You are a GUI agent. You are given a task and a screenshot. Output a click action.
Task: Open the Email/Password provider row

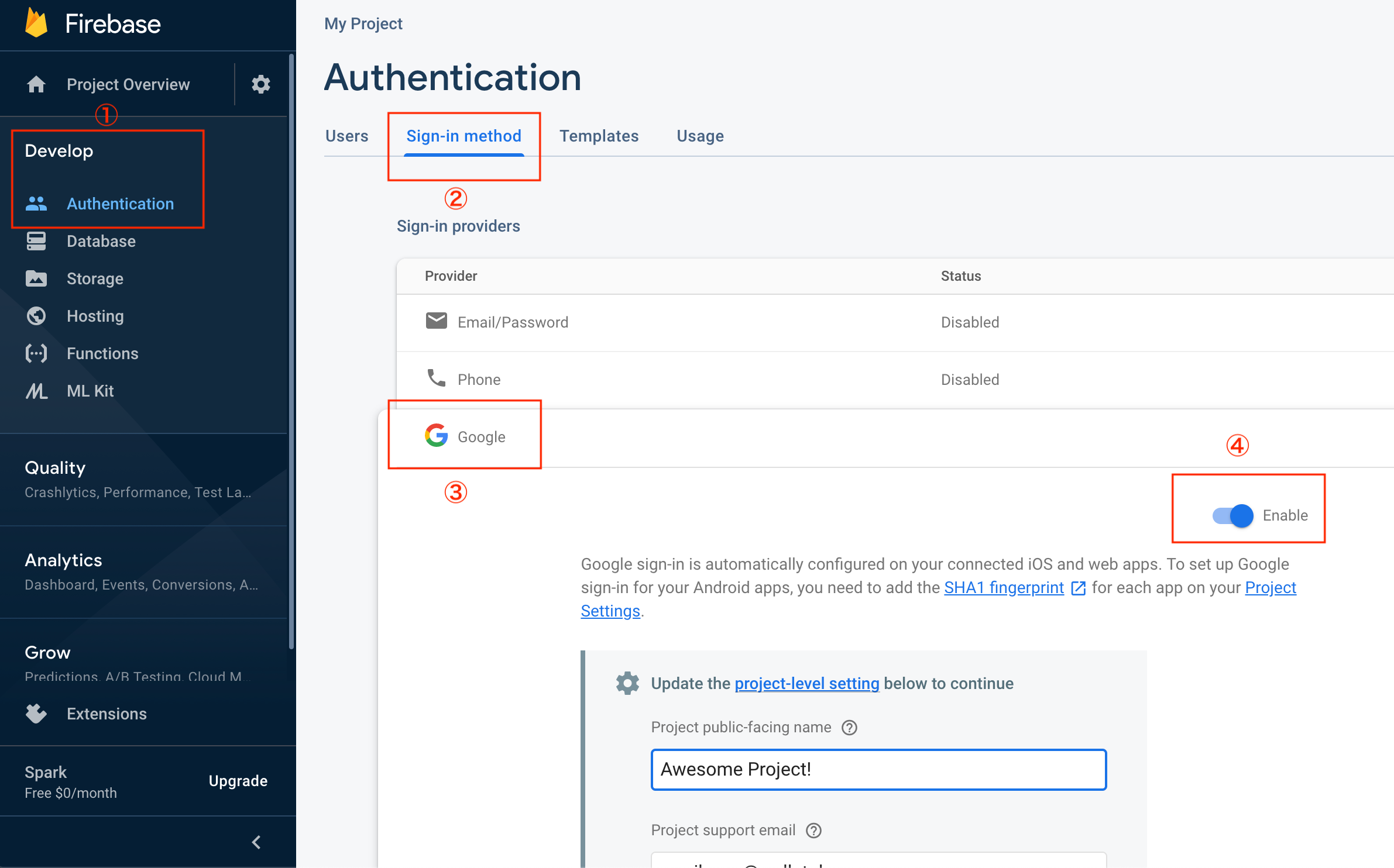(x=895, y=322)
